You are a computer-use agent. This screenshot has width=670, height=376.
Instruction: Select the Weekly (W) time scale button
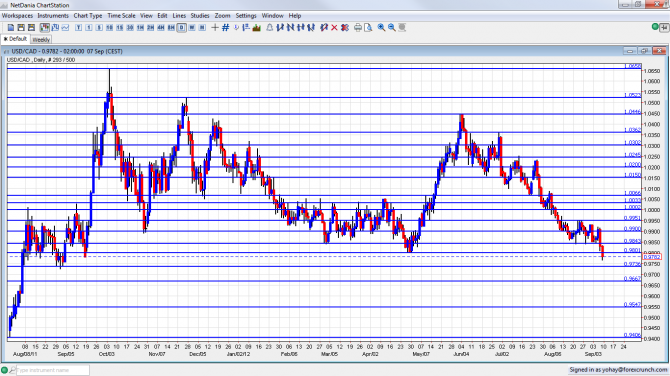(192, 28)
